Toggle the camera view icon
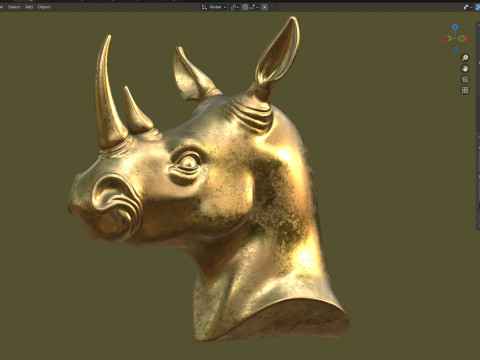480x360 pixels. click(465, 79)
